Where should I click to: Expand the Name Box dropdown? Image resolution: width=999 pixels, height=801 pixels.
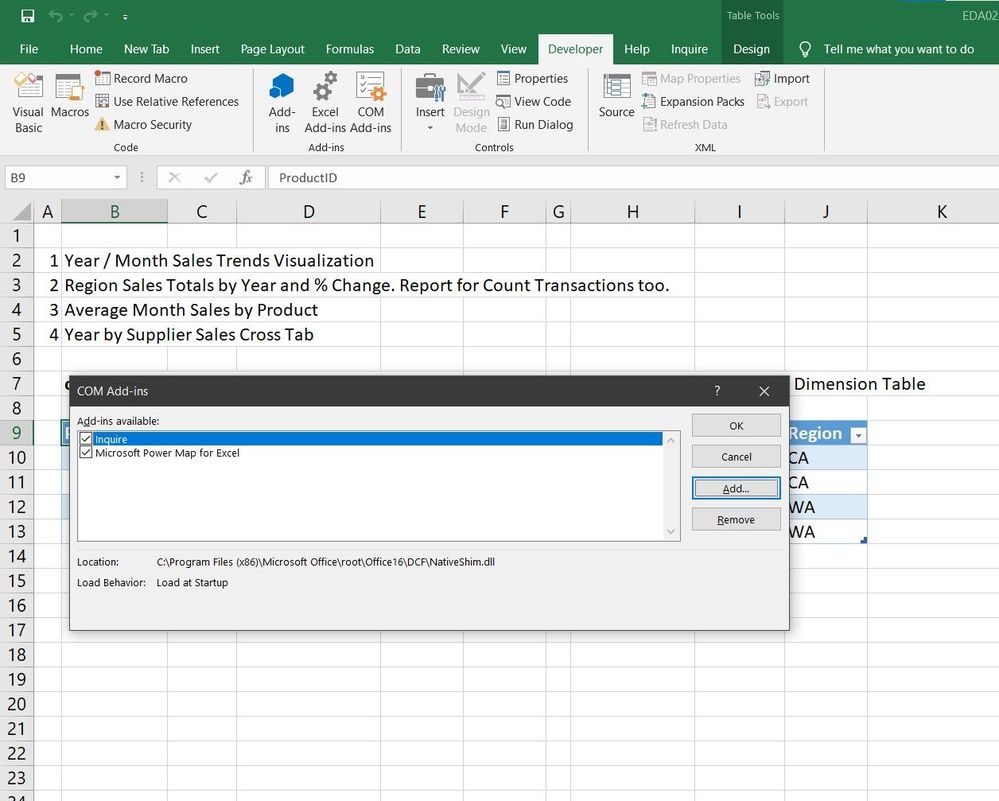117,177
